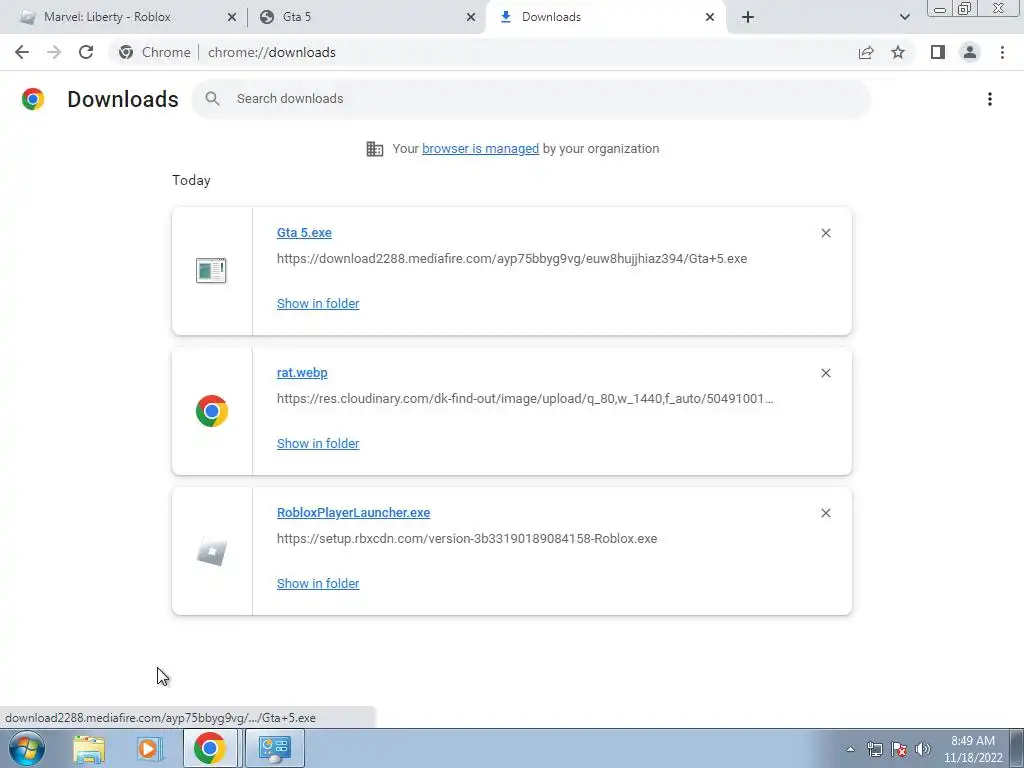This screenshot has height=768, width=1024.
Task: Open the browser side panel
Action: 938,52
